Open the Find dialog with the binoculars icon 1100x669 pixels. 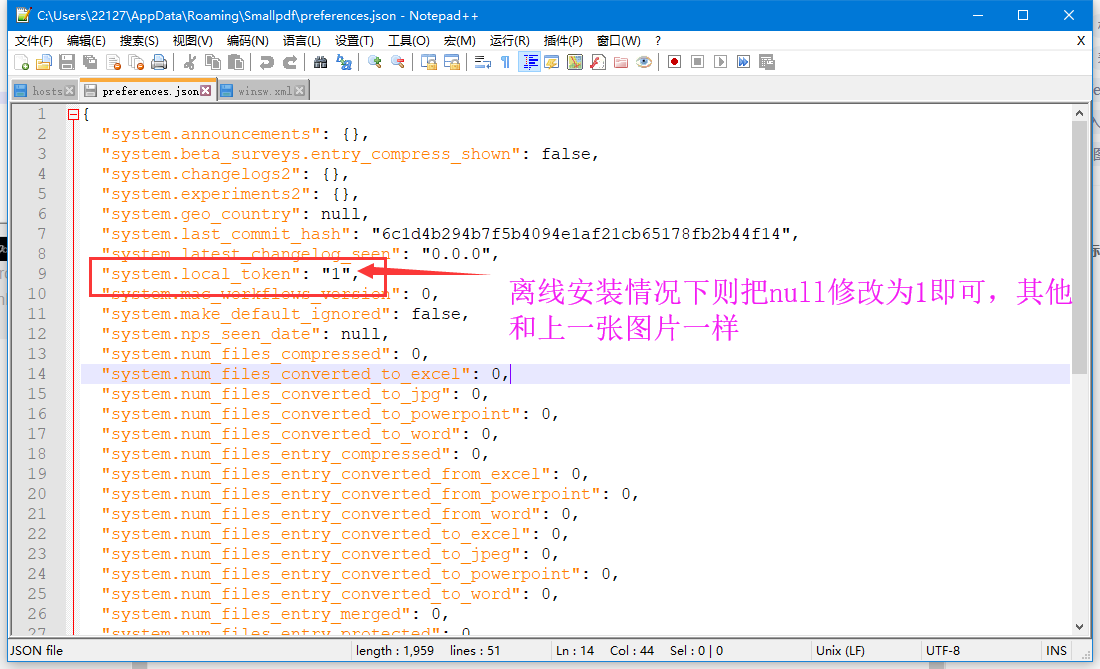(321, 62)
